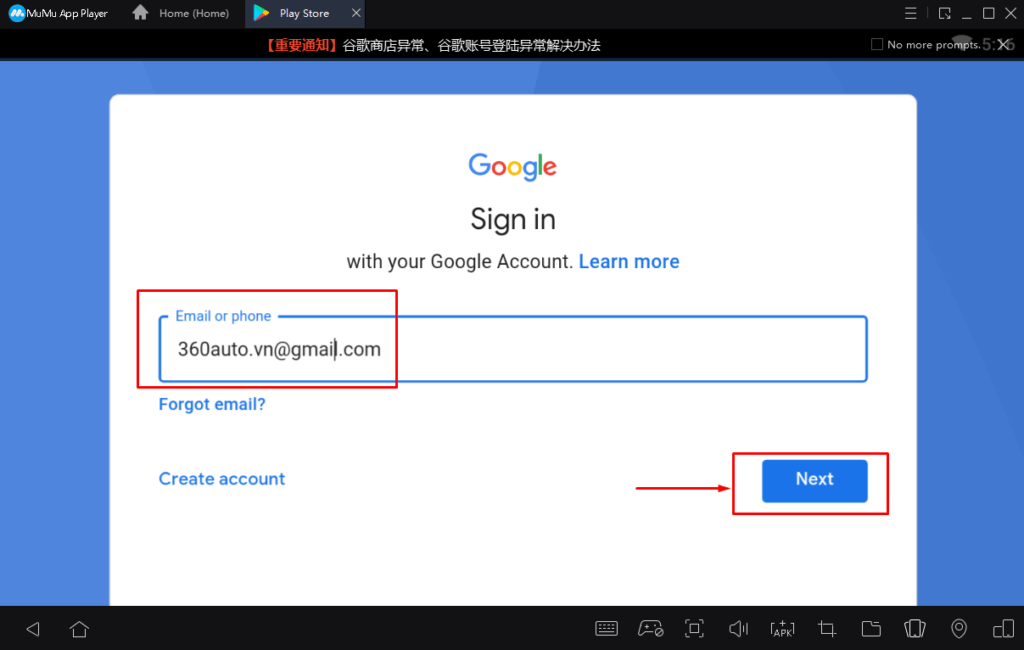1024x650 pixels.
Task: Click the volume speaker icon
Action: click(739, 628)
